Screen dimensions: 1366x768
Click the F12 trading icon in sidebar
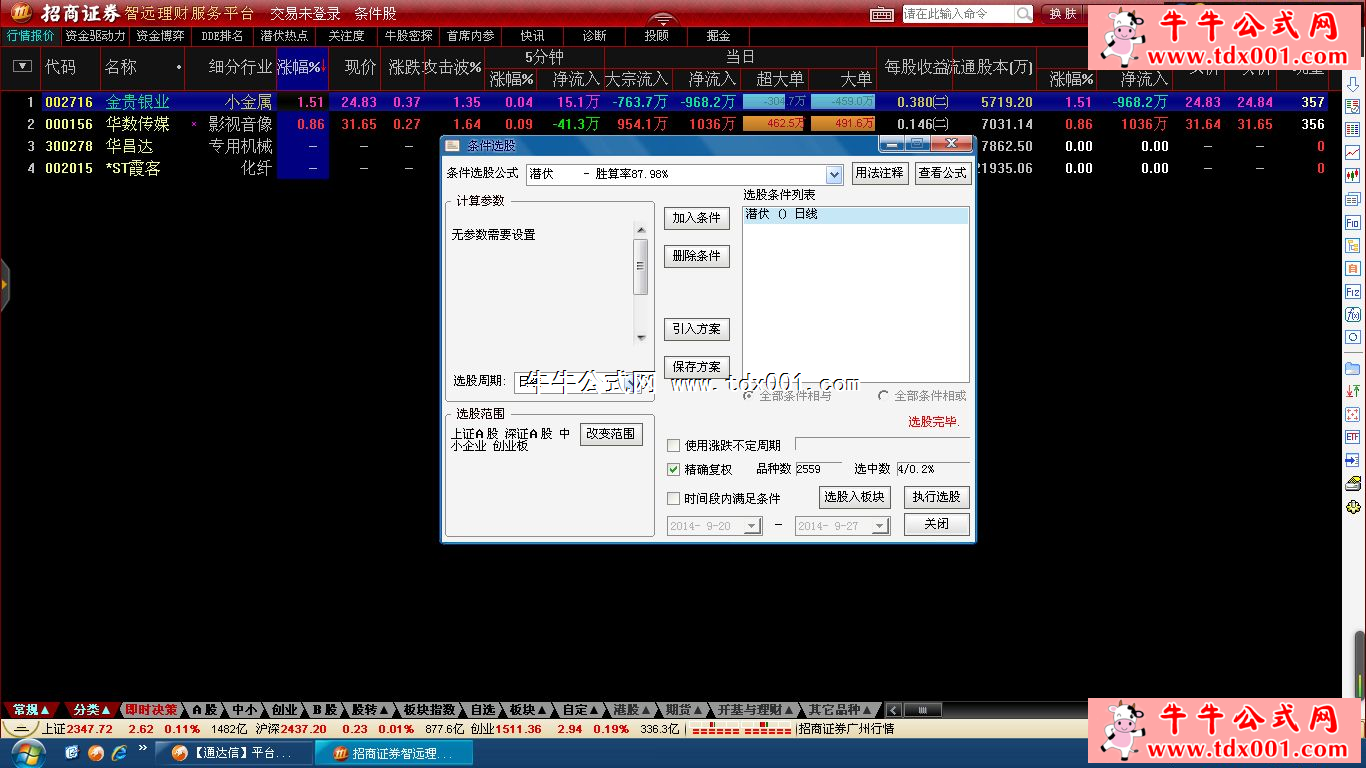pos(1352,292)
